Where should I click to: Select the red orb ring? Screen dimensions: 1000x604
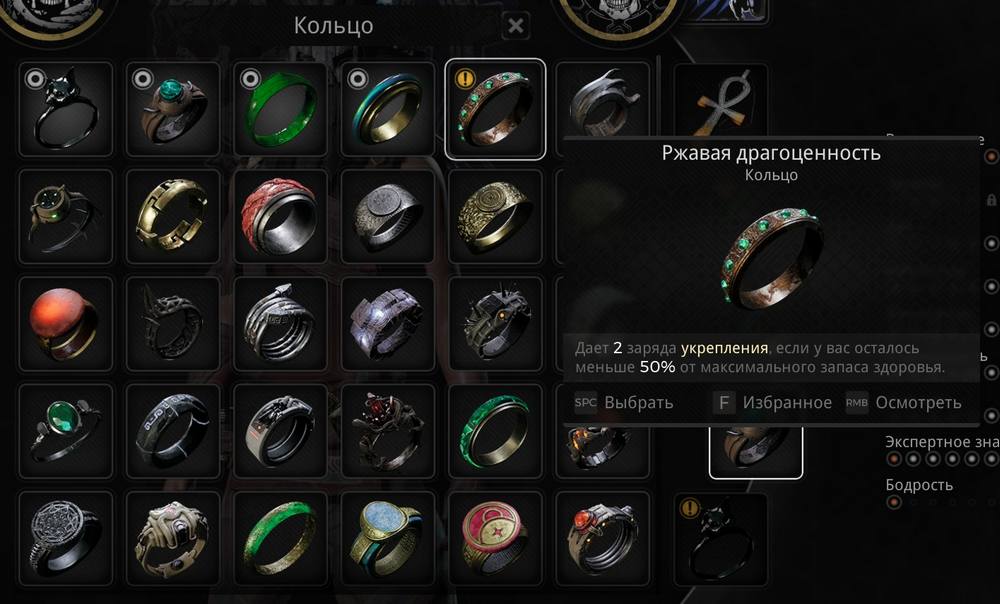(x=66, y=324)
